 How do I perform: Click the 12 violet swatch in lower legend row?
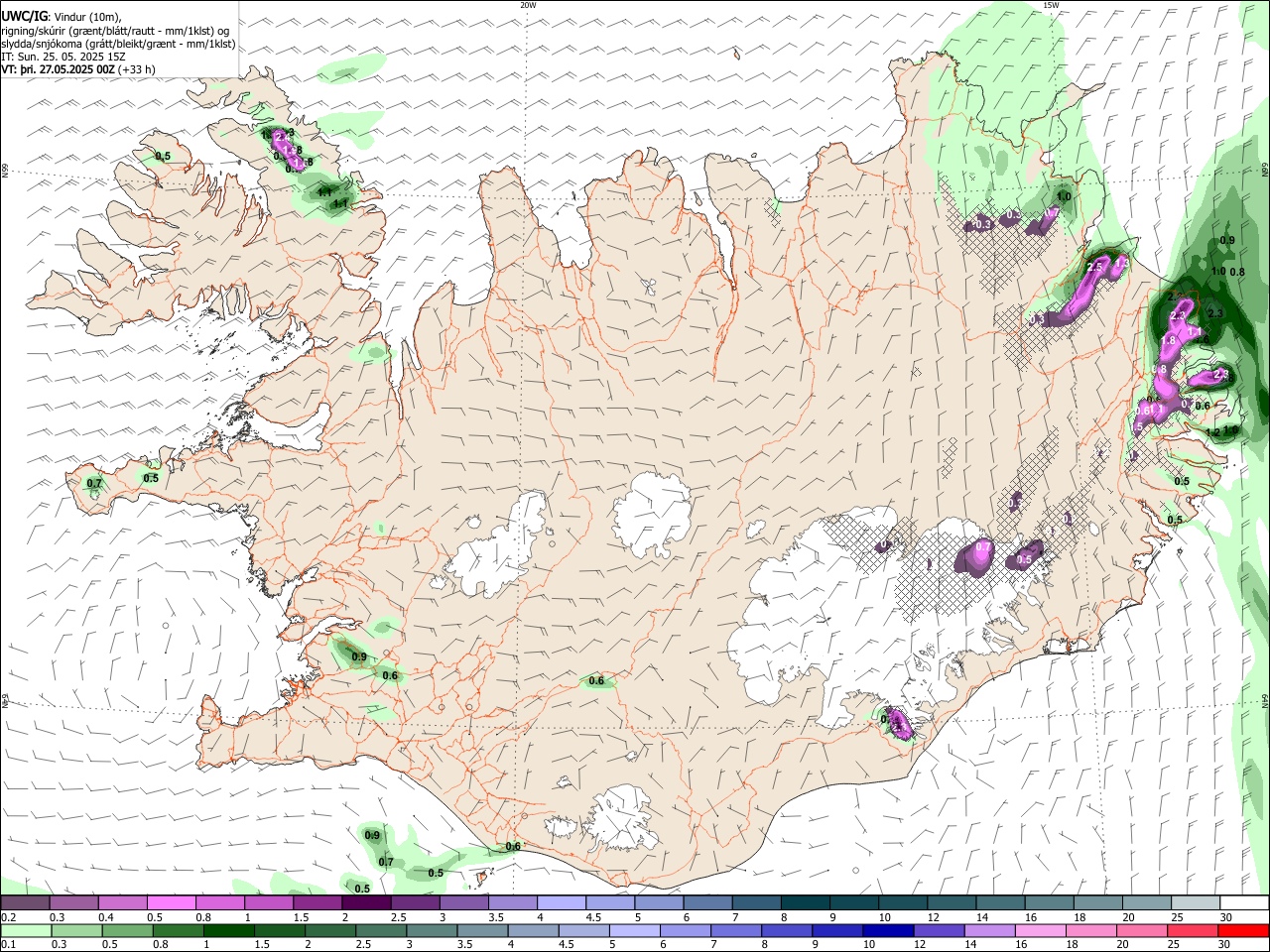939,931
